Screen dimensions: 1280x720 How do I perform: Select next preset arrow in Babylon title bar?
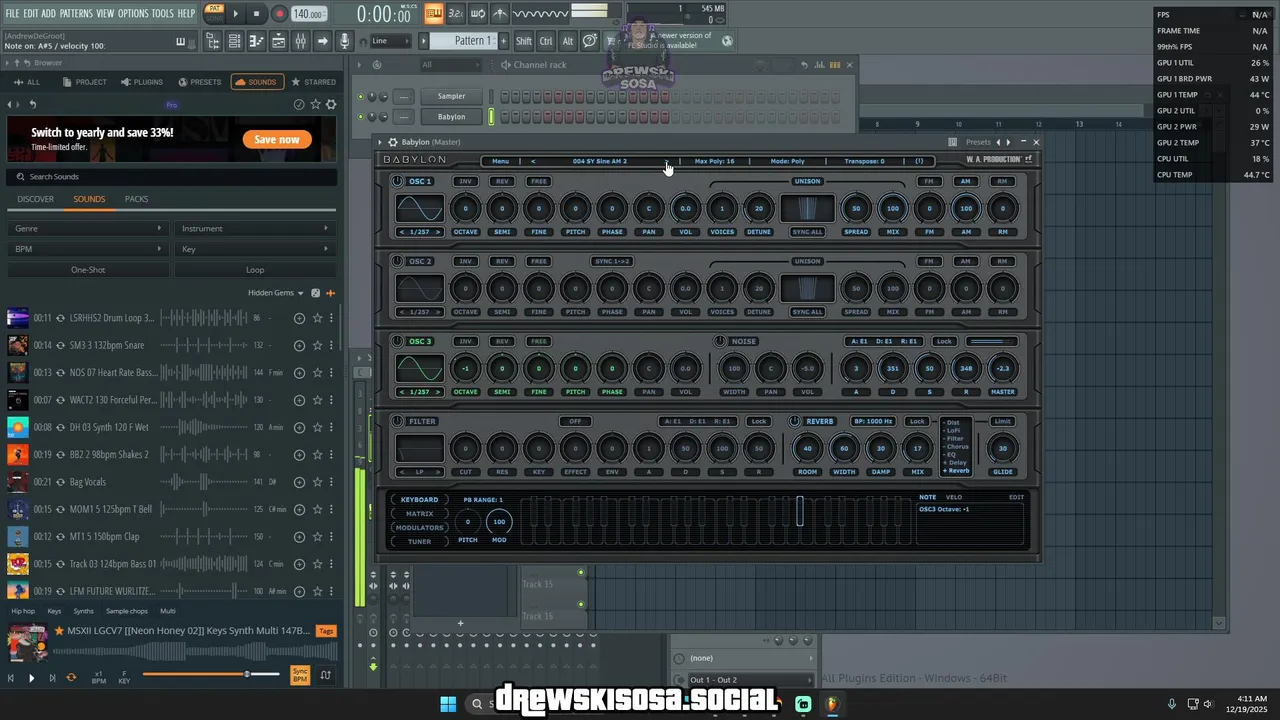pyautogui.click(x=1008, y=142)
